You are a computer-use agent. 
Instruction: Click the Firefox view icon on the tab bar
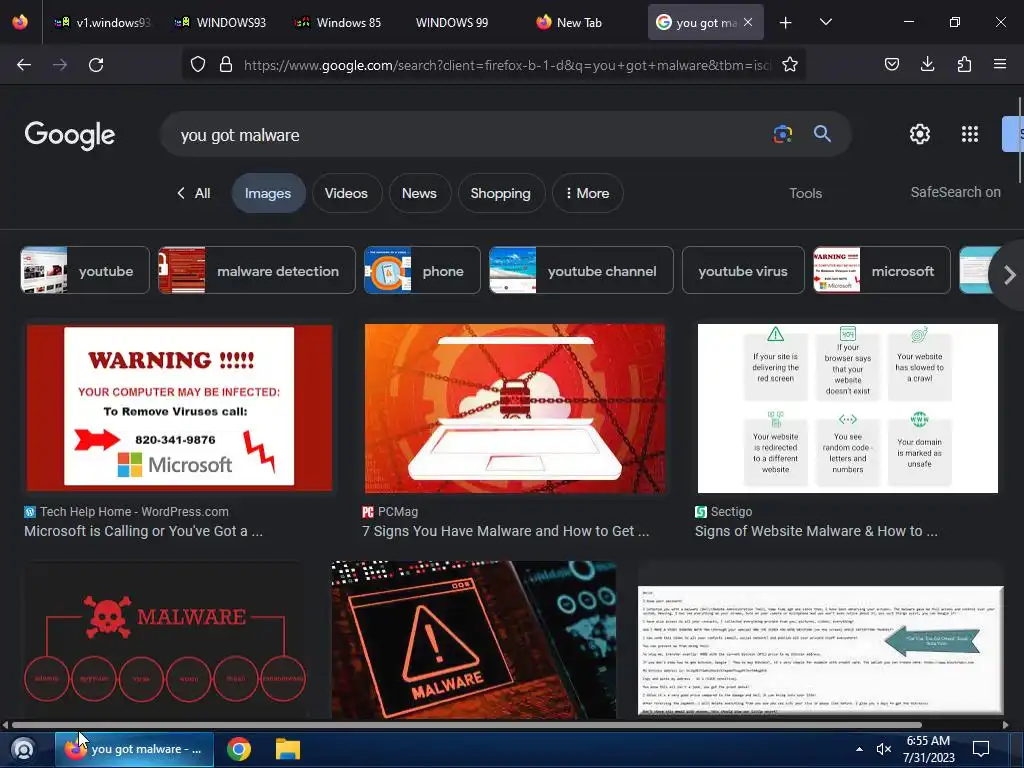click(x=20, y=22)
